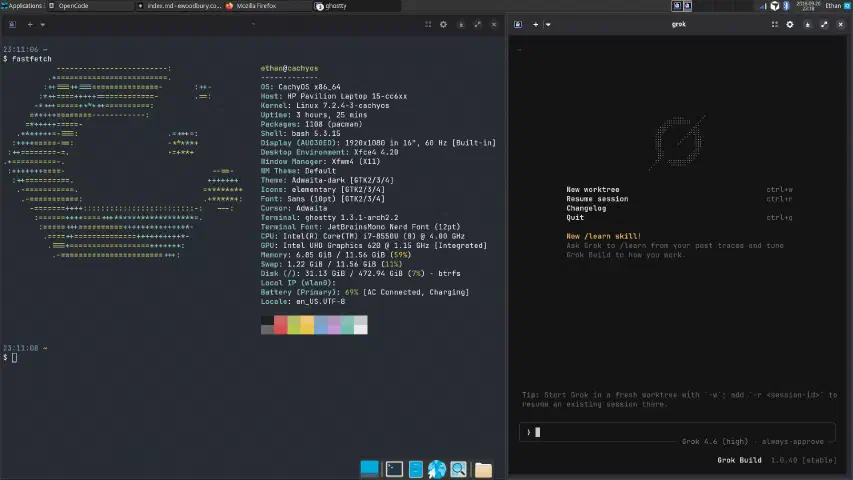Click the 'Kernel: Linux 7.2.4-3-cachyos' line
This screenshot has width=853, height=480.
pyautogui.click(x=325, y=106)
